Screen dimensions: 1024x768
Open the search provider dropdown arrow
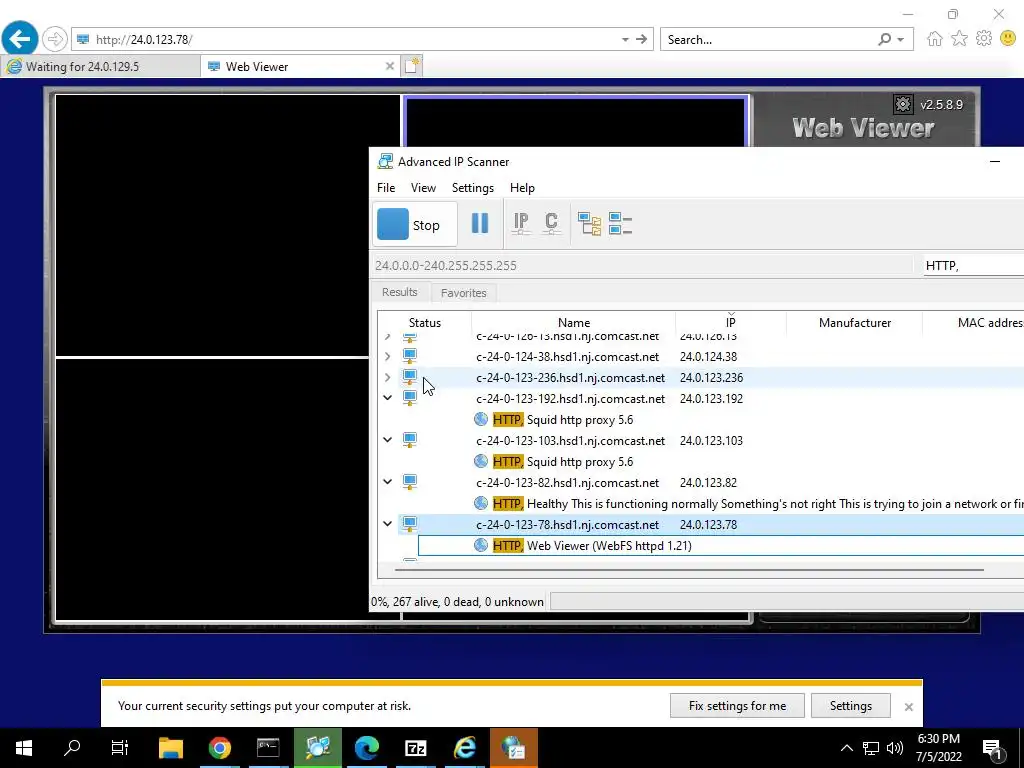[901, 40]
